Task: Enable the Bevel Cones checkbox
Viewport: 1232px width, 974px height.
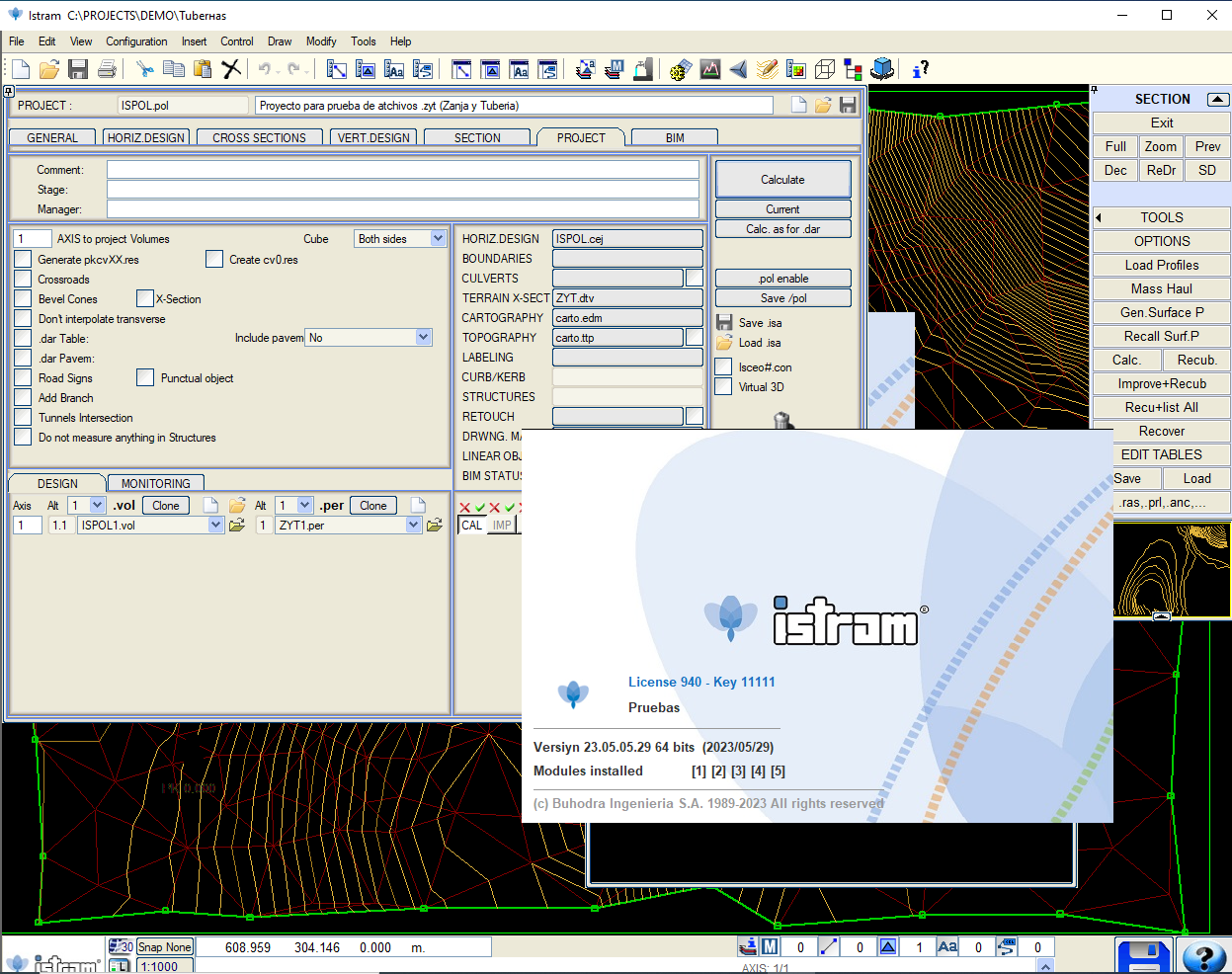Action: 23,298
